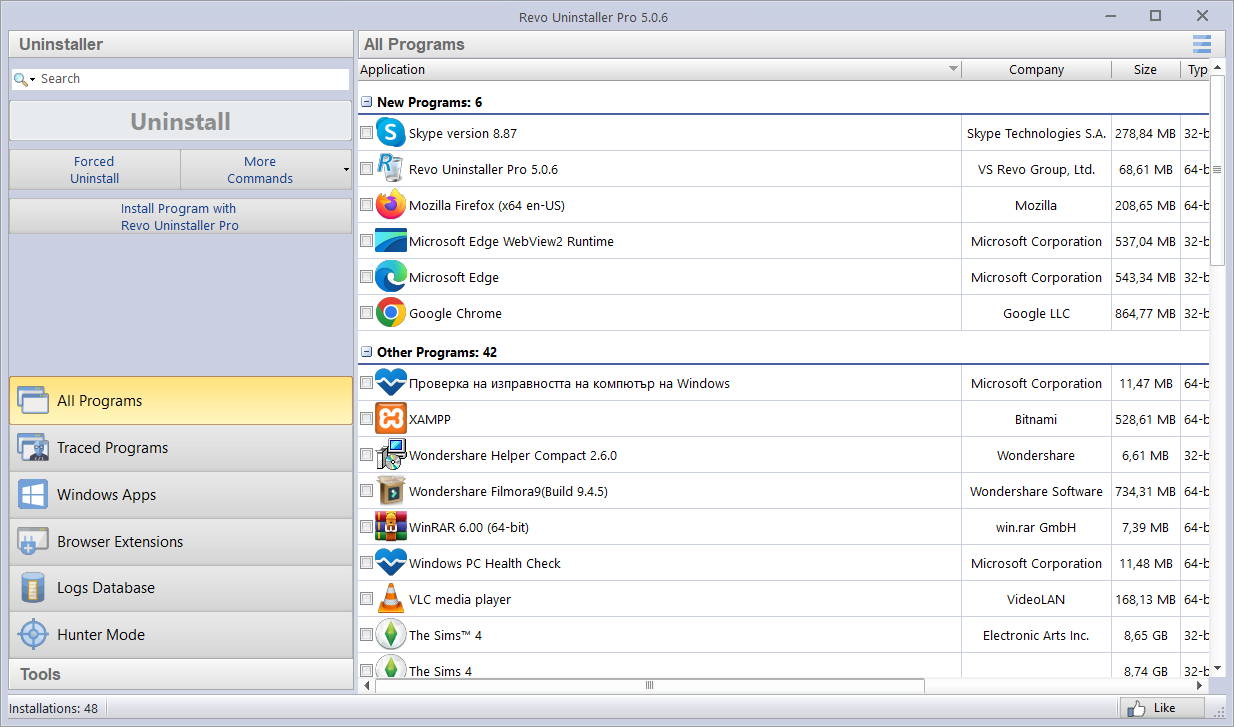The width and height of the screenshot is (1234, 727).
Task: Click the Проверка на изправността heart icon
Action: pyautogui.click(x=390, y=383)
